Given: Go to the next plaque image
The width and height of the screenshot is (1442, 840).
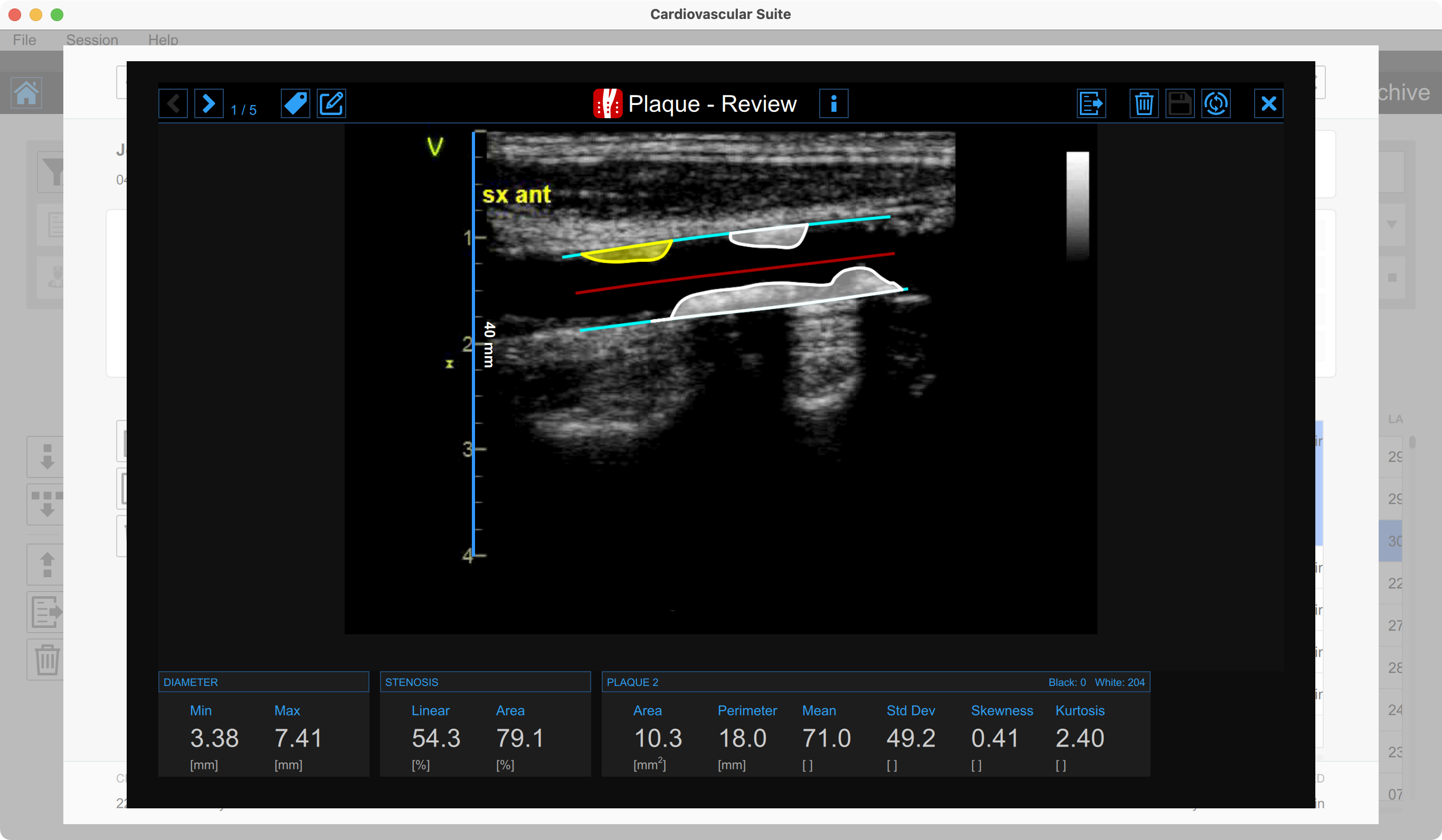Looking at the screenshot, I should point(208,103).
